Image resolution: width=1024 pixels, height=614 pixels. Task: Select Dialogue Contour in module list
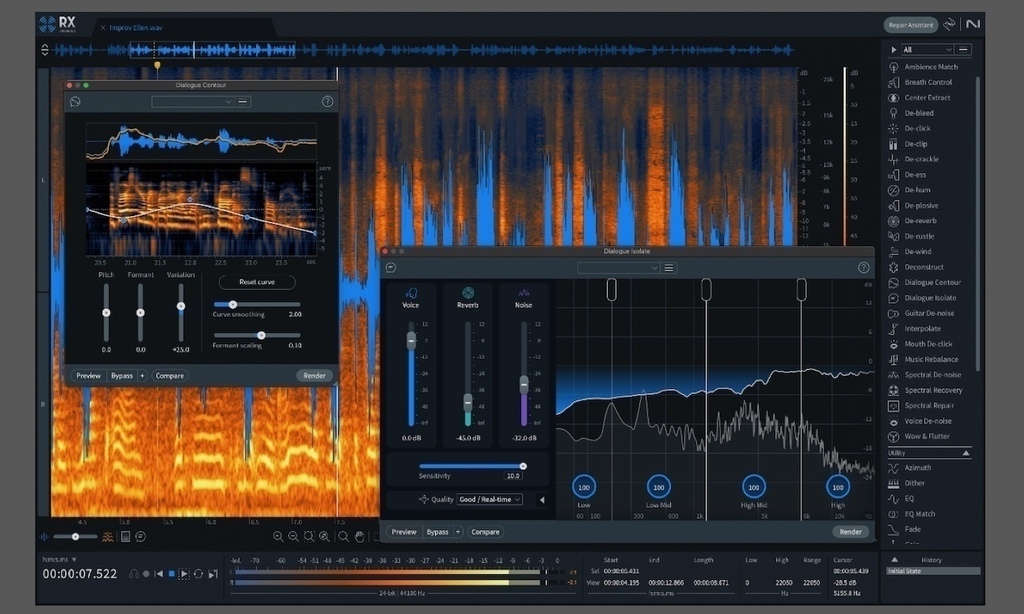924,282
